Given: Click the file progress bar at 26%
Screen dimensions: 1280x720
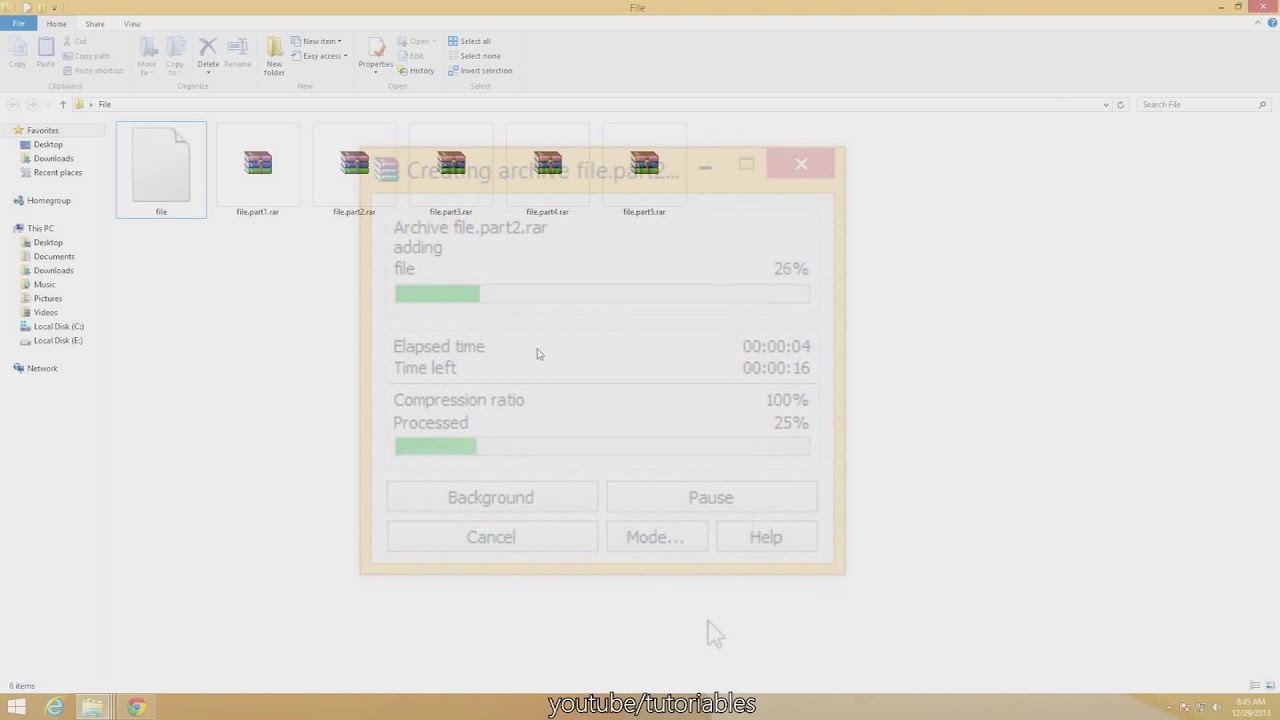Looking at the screenshot, I should (x=602, y=293).
